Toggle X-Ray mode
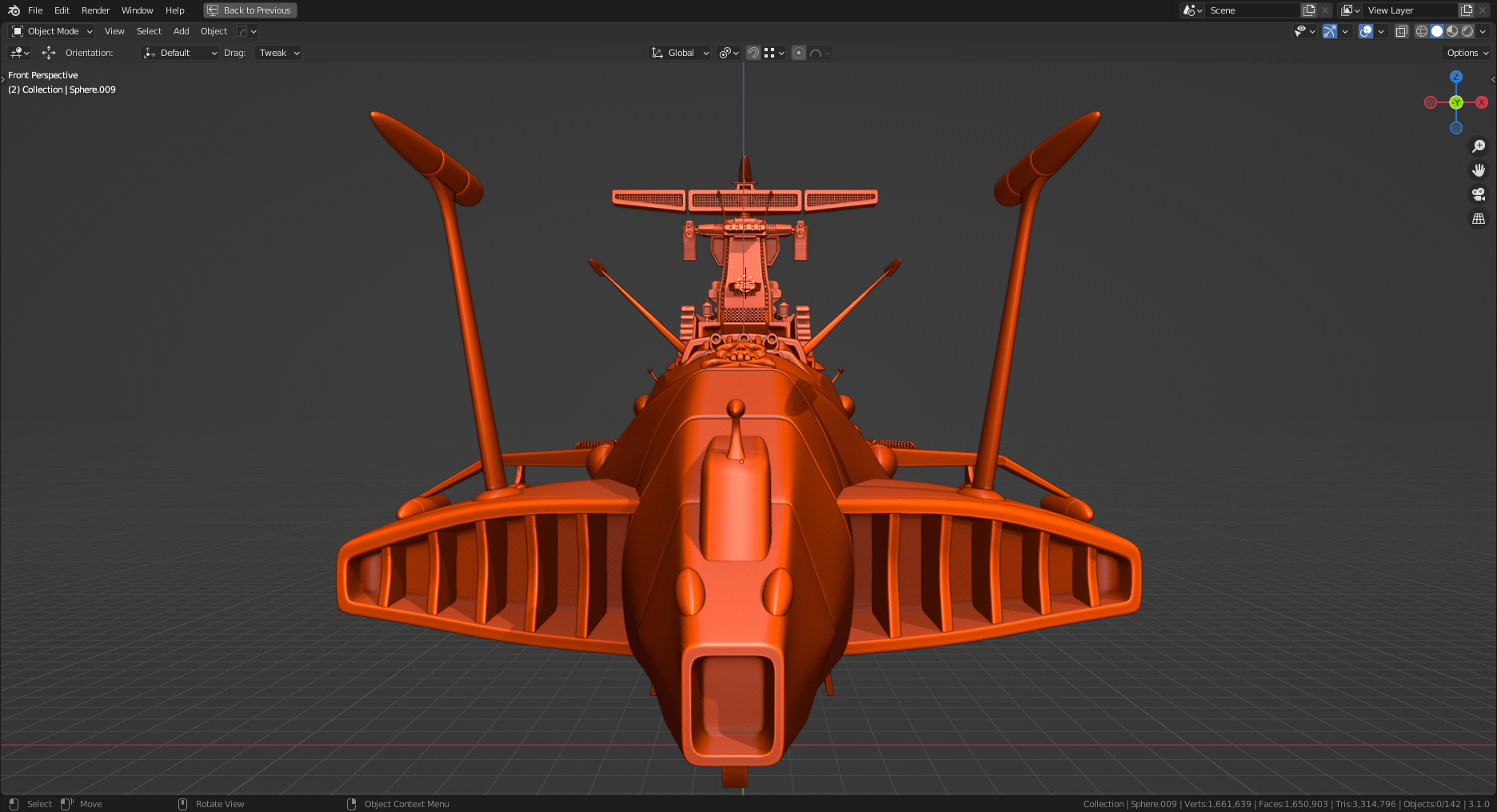 click(x=1401, y=31)
